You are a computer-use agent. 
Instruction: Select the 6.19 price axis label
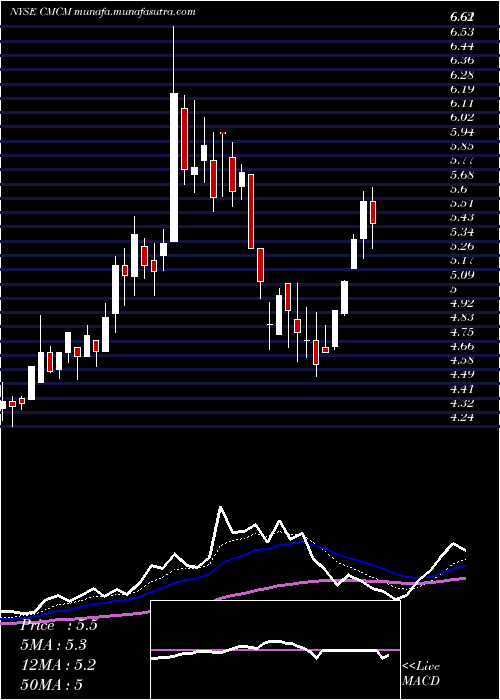point(462,89)
